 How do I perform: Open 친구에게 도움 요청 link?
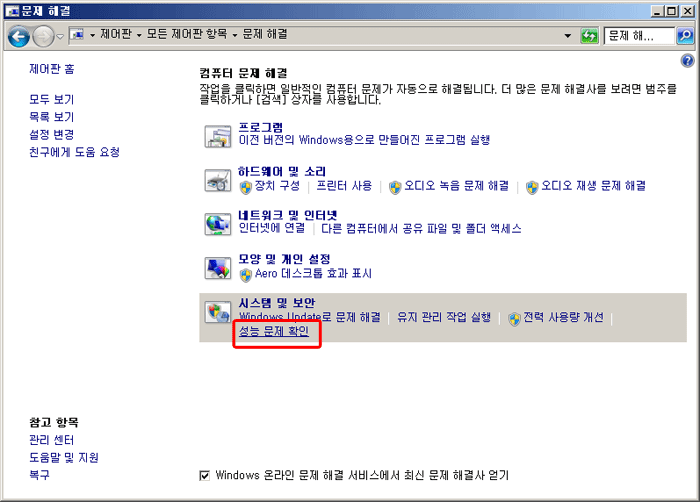75,152
